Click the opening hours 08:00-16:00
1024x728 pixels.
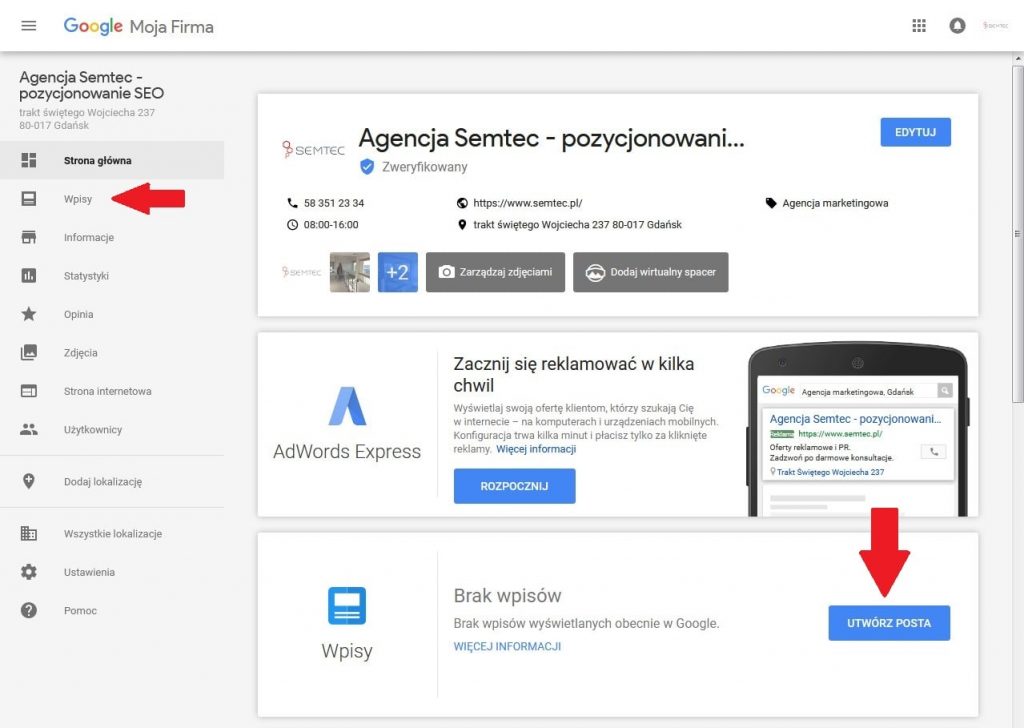pos(331,225)
